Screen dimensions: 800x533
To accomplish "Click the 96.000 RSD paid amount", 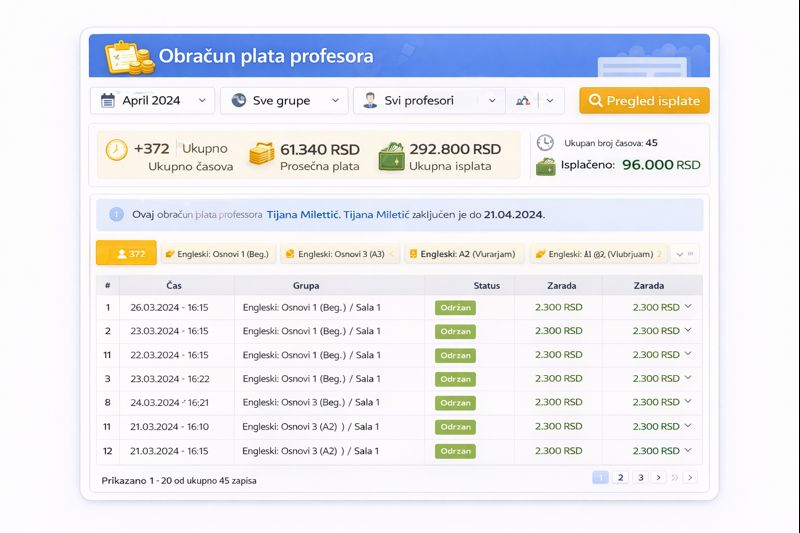I will pos(661,165).
